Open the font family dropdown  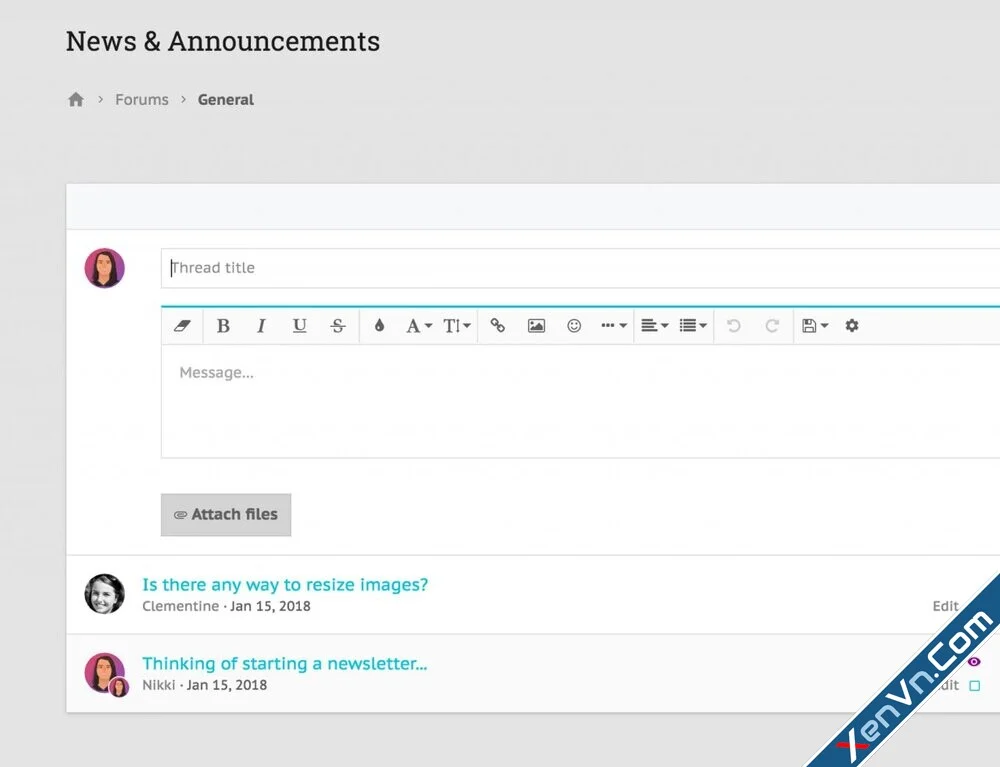419,326
